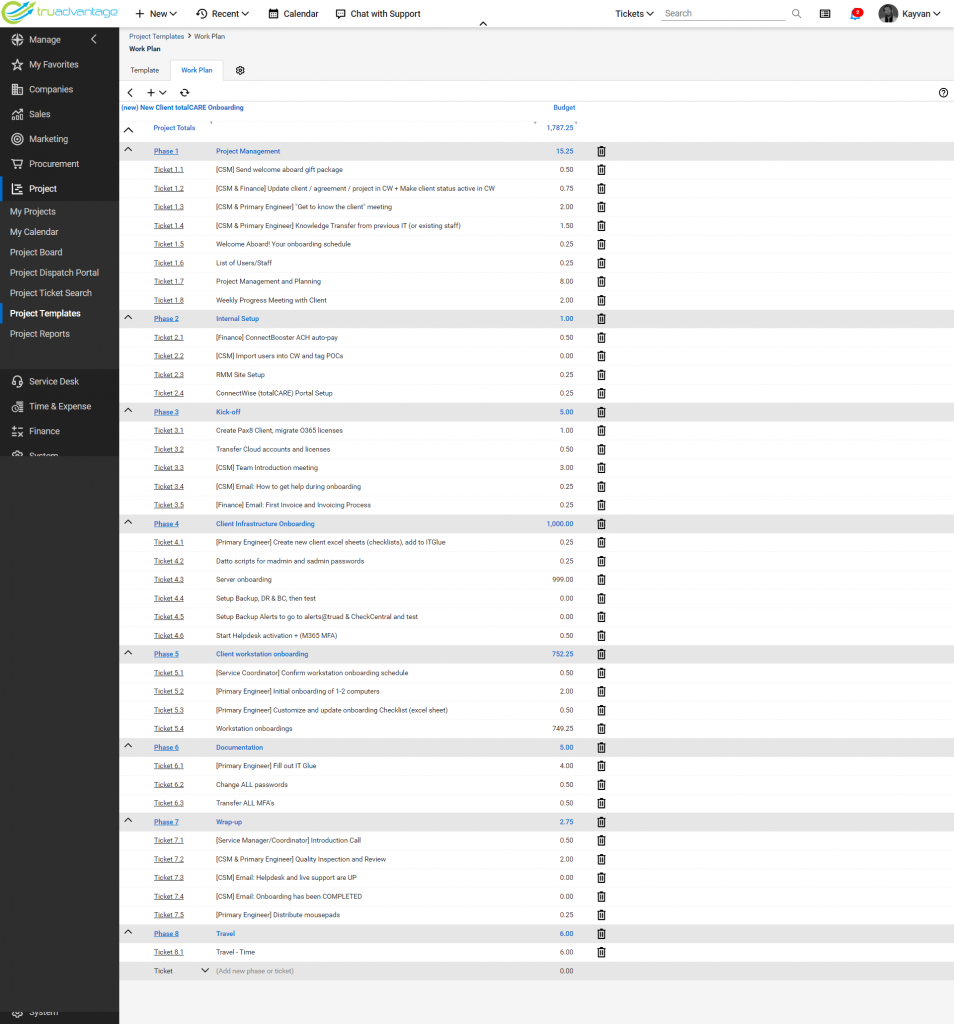
Task: Open the work plan settings gear
Action: [240, 71]
